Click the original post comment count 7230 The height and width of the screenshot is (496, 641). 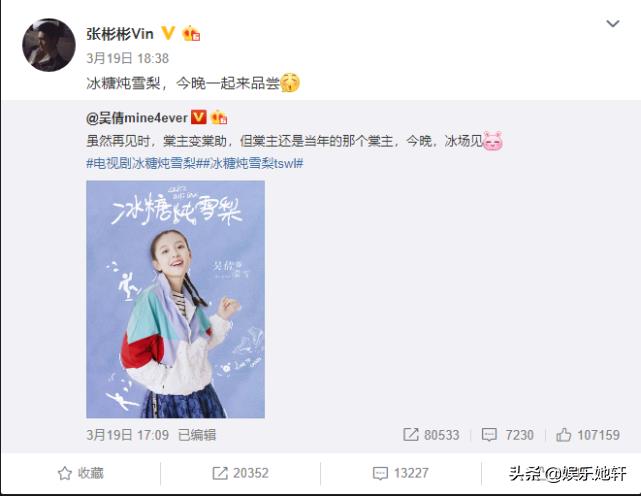pyautogui.click(x=508, y=435)
